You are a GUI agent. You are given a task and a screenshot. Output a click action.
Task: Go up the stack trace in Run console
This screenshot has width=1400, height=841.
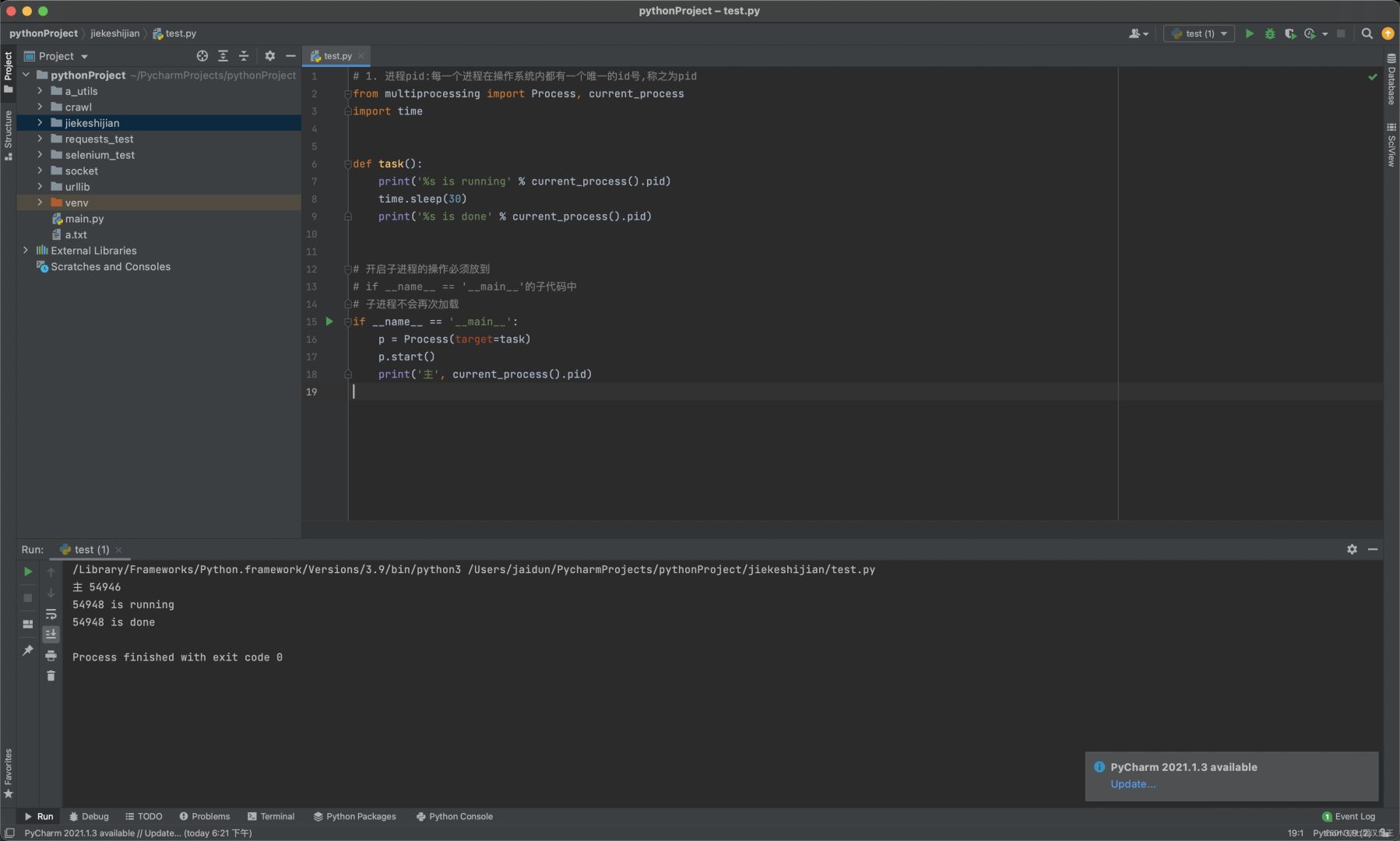coord(51,572)
